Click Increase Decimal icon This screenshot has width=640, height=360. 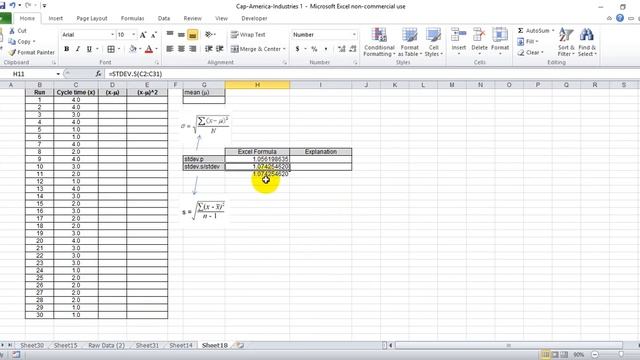[x=342, y=49]
